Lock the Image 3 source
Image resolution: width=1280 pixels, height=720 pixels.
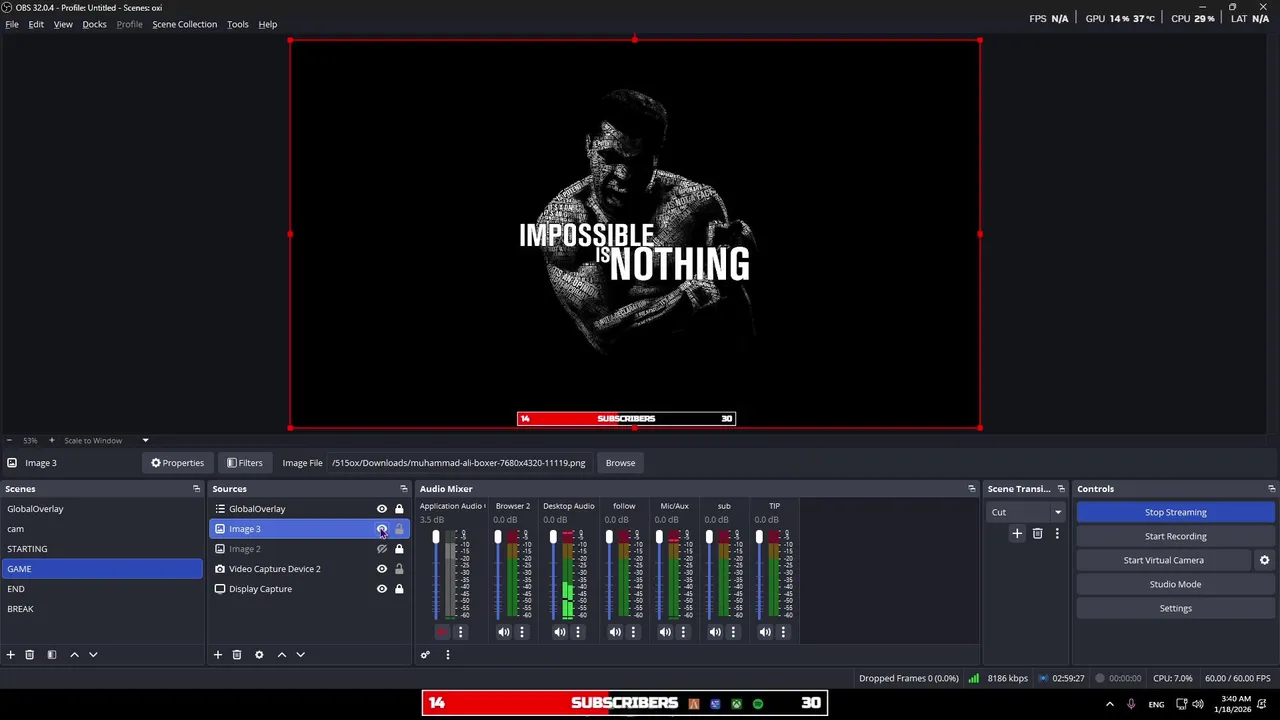coord(399,529)
